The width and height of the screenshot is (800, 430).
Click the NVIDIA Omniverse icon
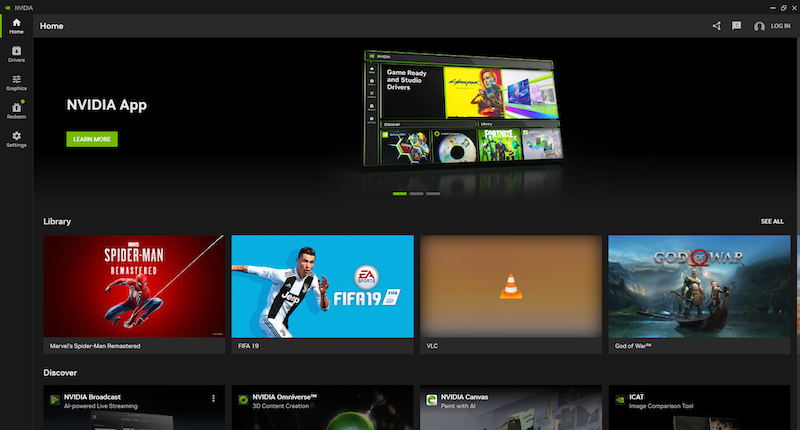(x=243, y=400)
